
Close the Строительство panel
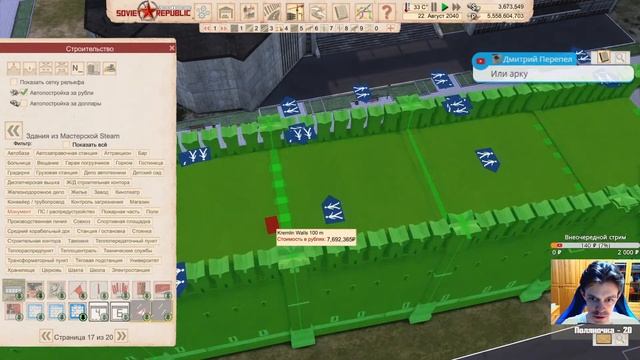coord(172,48)
